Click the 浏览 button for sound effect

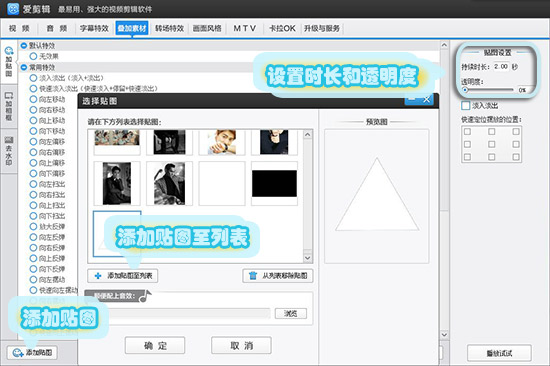290,313
